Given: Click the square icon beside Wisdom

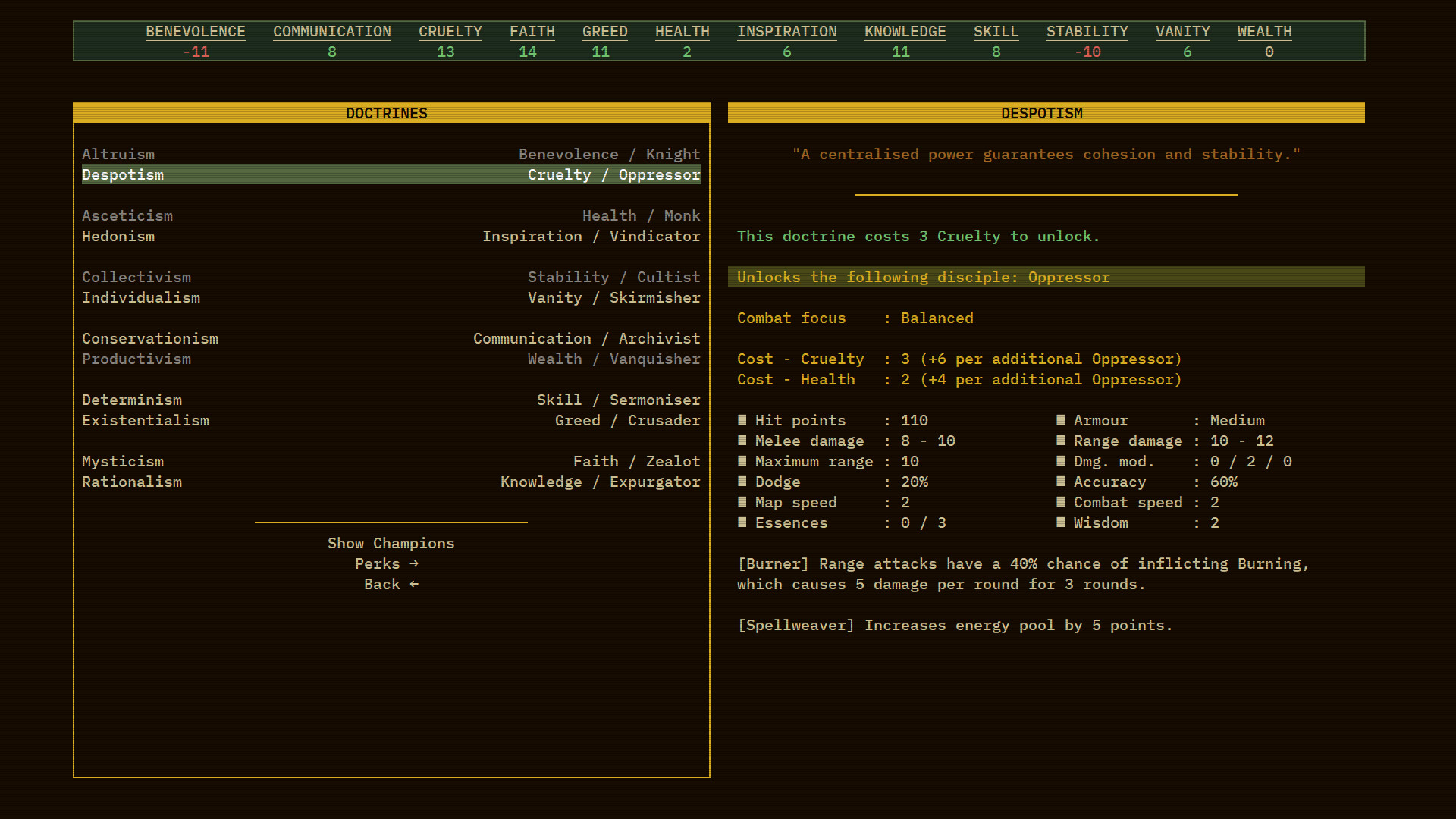Looking at the screenshot, I should pos(1059,522).
